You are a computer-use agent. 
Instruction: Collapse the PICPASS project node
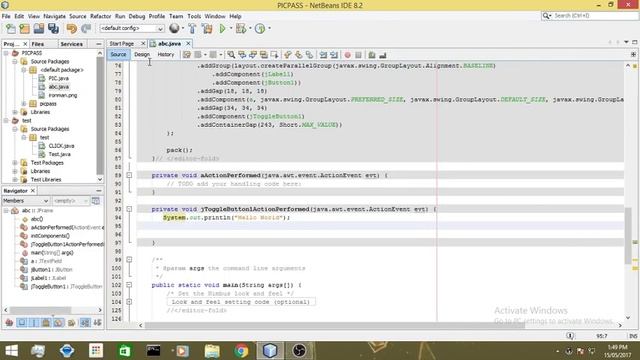point(6,53)
